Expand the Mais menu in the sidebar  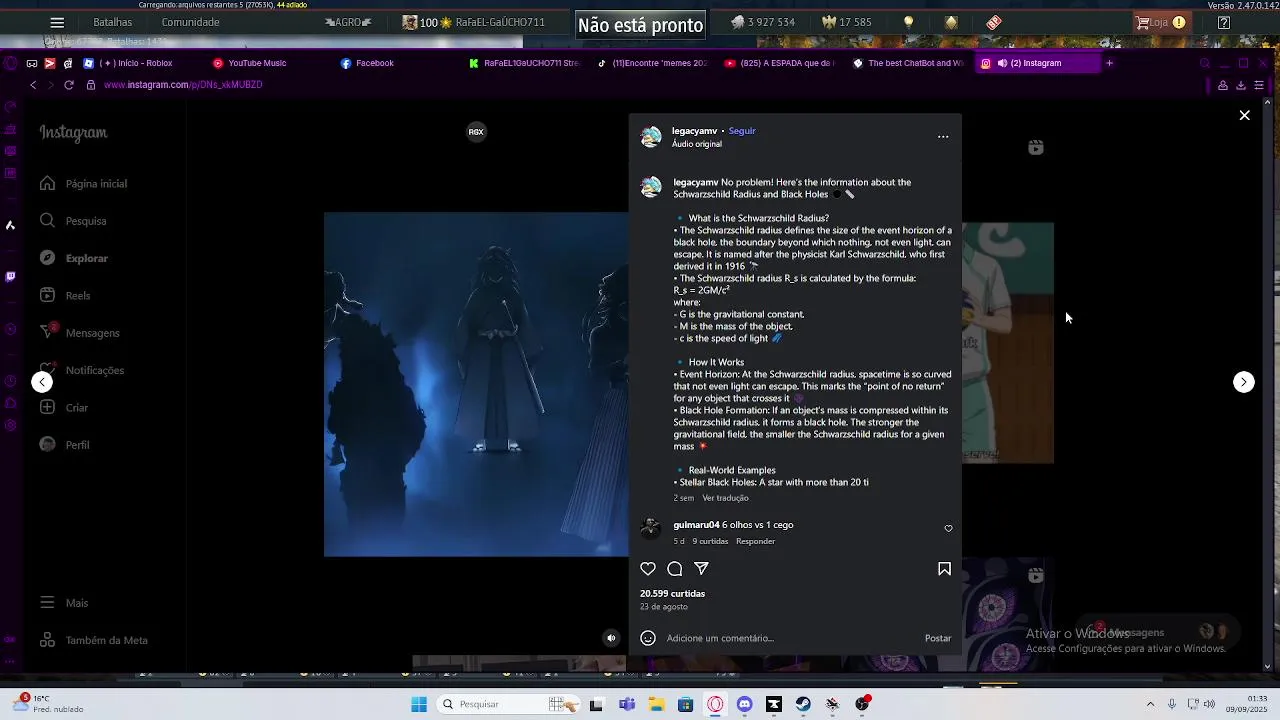click(x=64, y=603)
